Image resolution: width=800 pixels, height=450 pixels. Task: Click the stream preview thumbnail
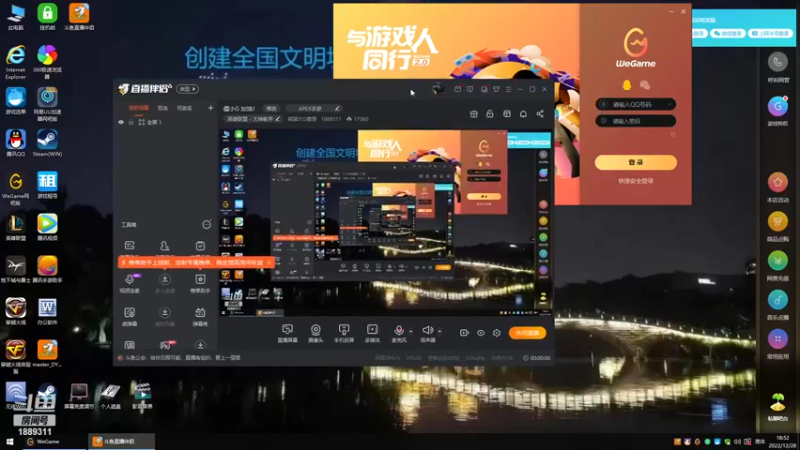(x=386, y=222)
